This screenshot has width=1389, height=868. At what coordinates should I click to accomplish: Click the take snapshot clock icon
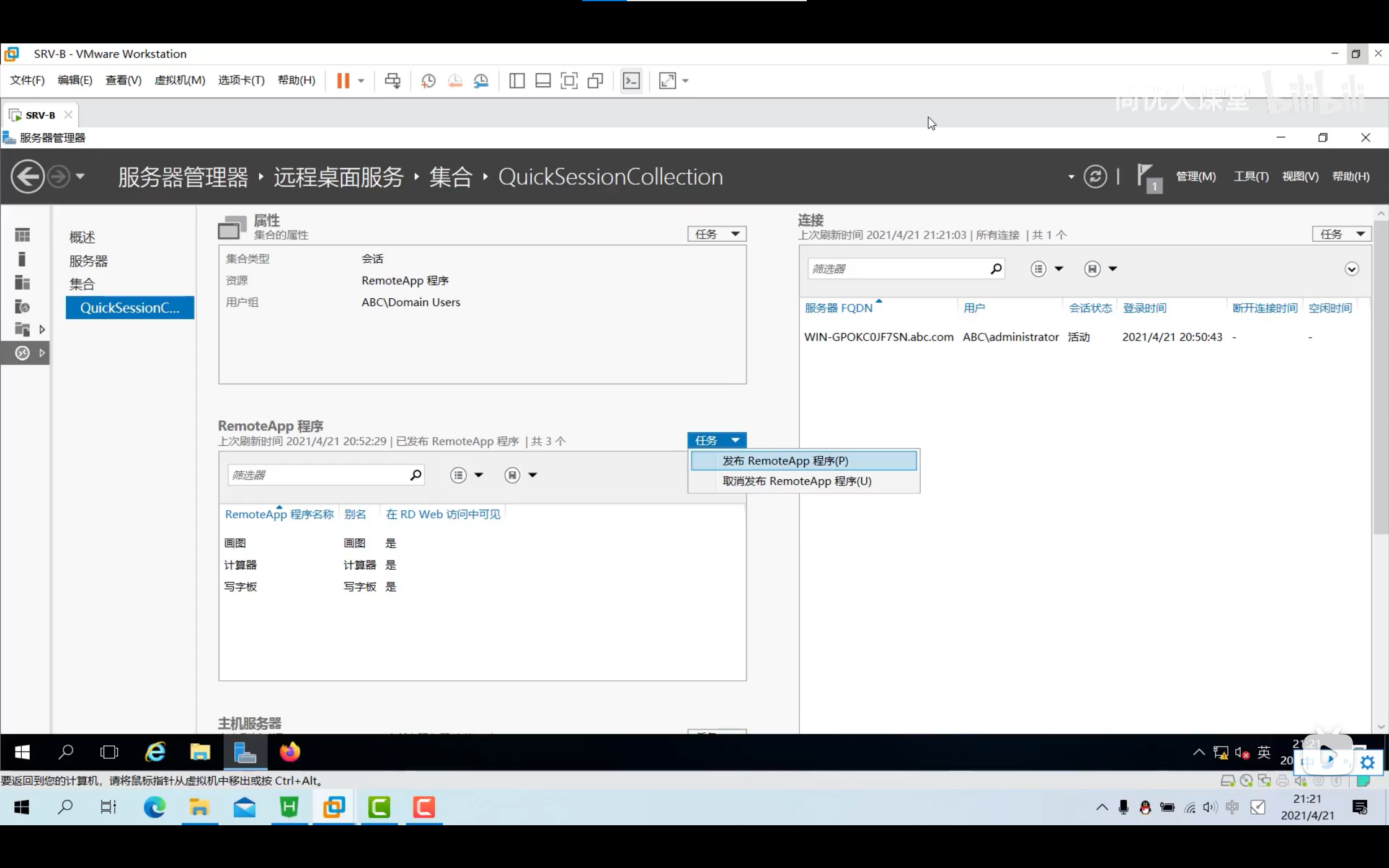click(x=428, y=81)
